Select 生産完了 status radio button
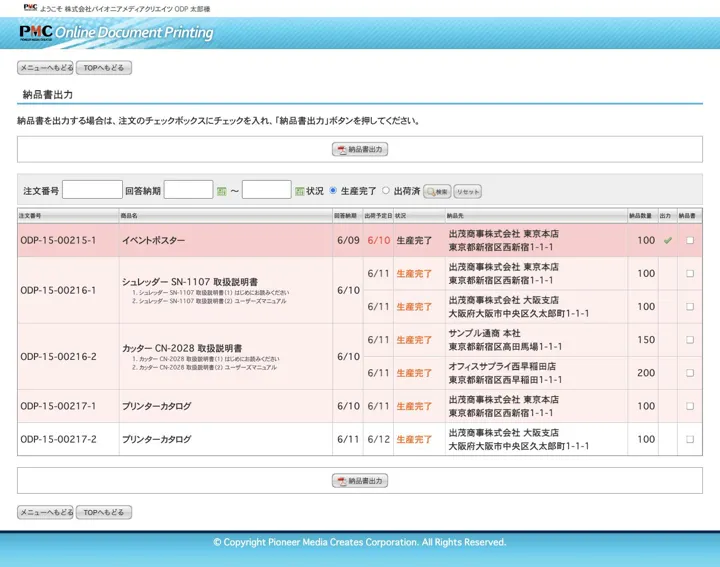 (x=333, y=191)
